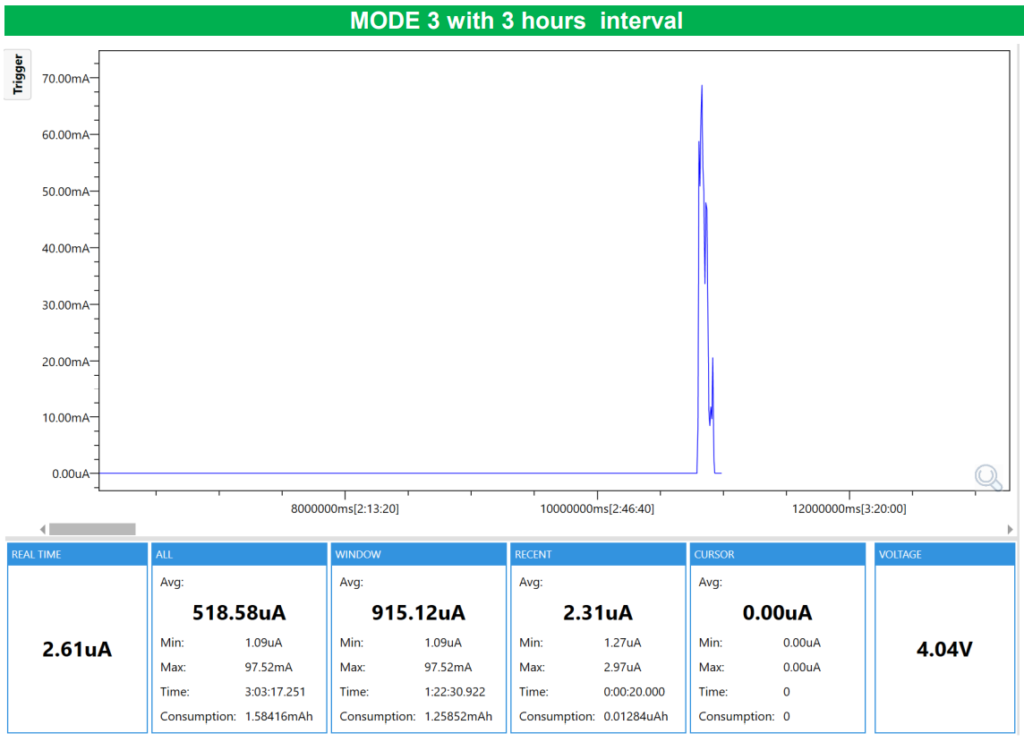The width and height of the screenshot is (1024, 742).
Task: Click the 8000000ms time axis label
Action: pyautogui.click(x=345, y=509)
